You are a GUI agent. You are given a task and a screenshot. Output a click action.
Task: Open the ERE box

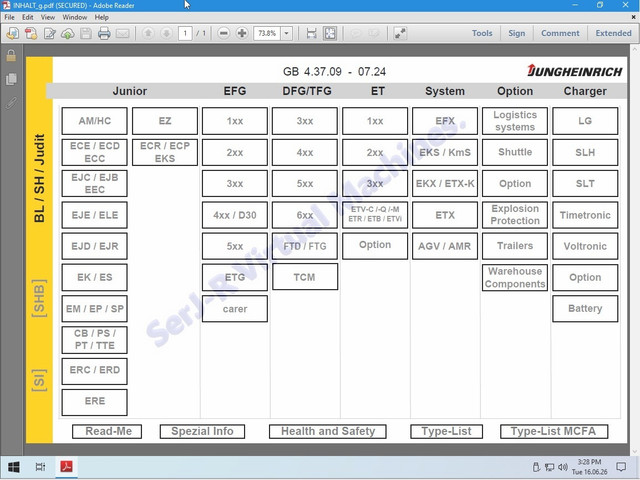coord(95,402)
